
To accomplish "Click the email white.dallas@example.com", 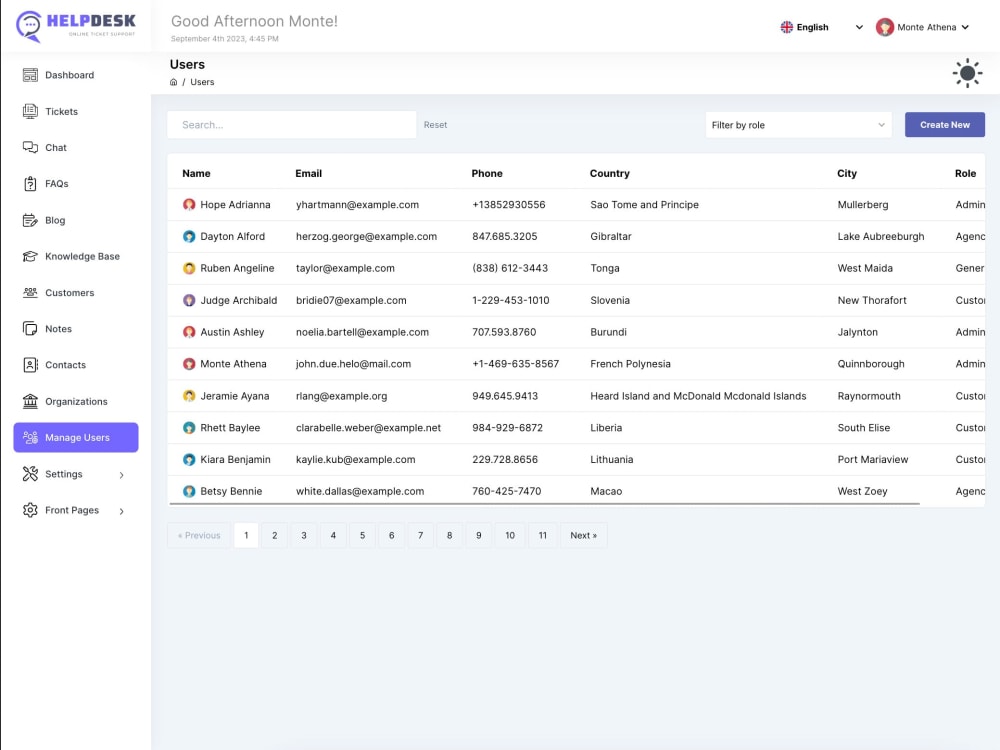I will pyautogui.click(x=360, y=491).
